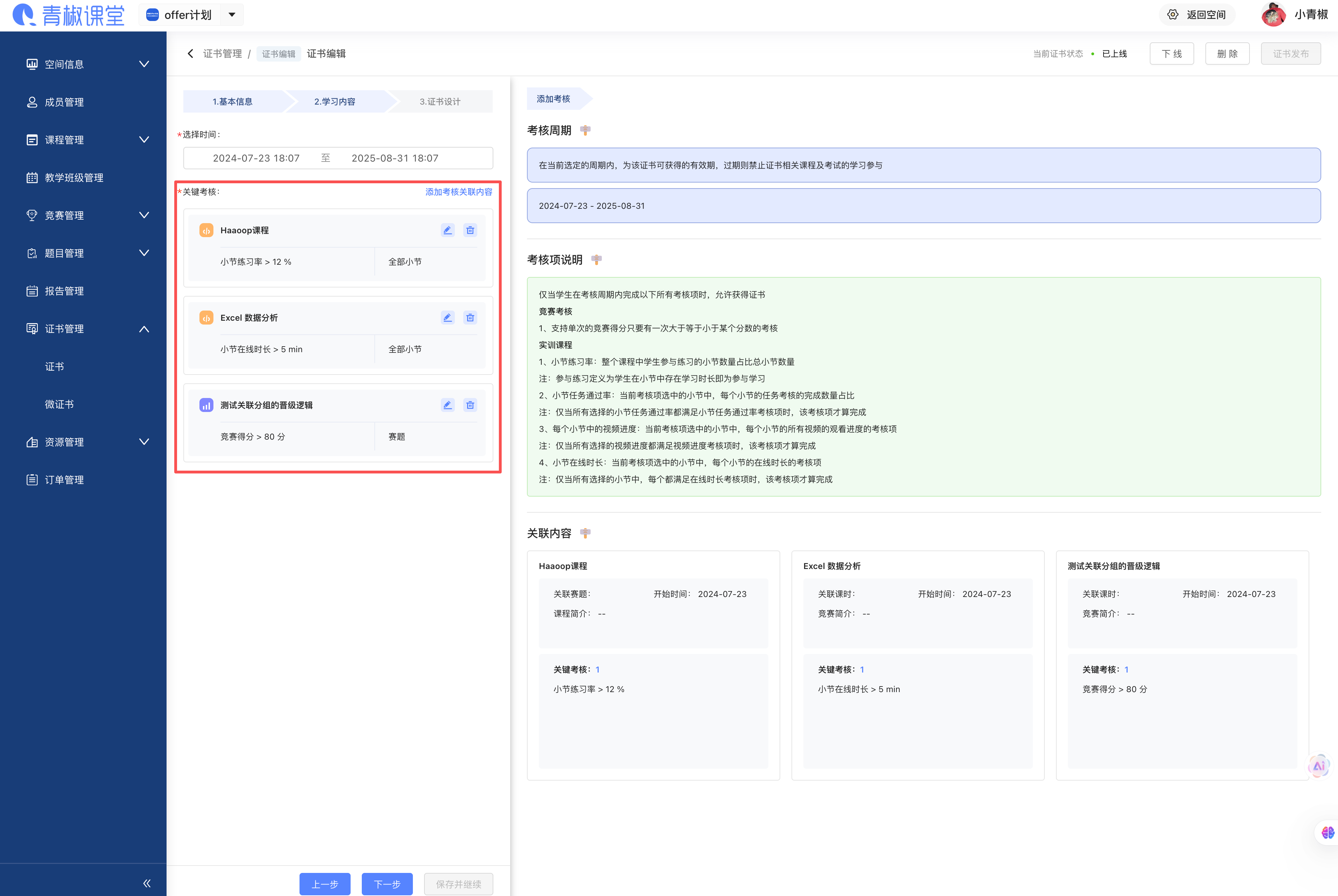Open 微证书 in the sidebar
The width and height of the screenshot is (1338, 896).
(x=59, y=405)
